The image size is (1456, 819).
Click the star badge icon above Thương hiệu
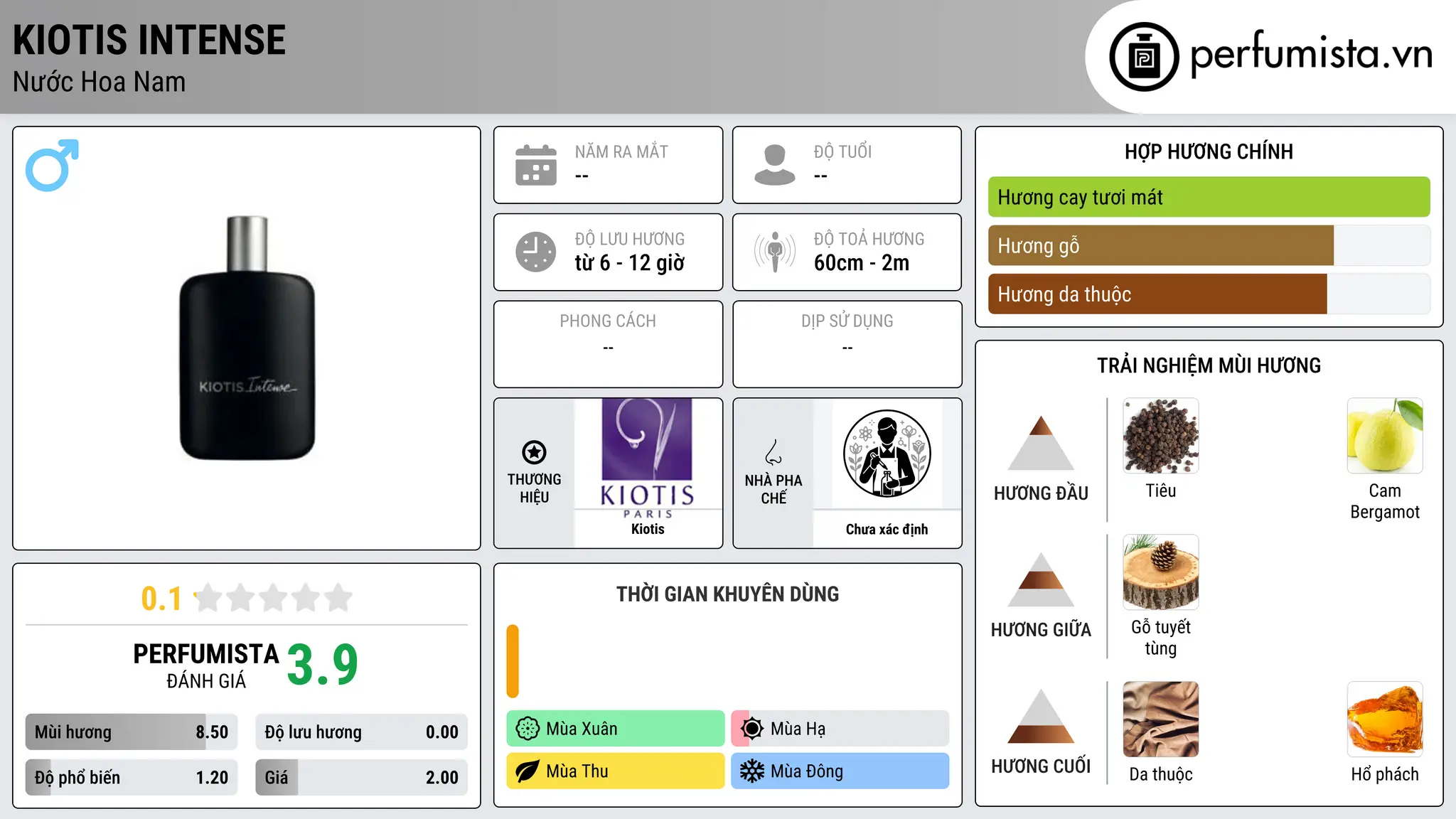(x=534, y=452)
